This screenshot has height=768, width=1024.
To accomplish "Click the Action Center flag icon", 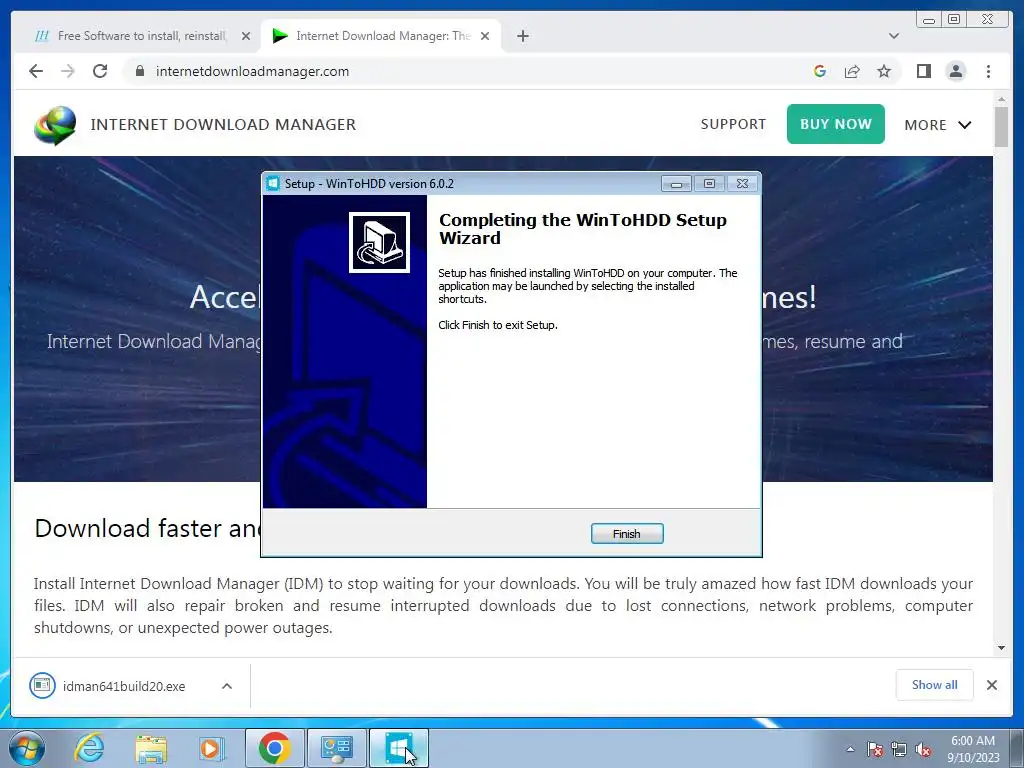I will click(875, 749).
